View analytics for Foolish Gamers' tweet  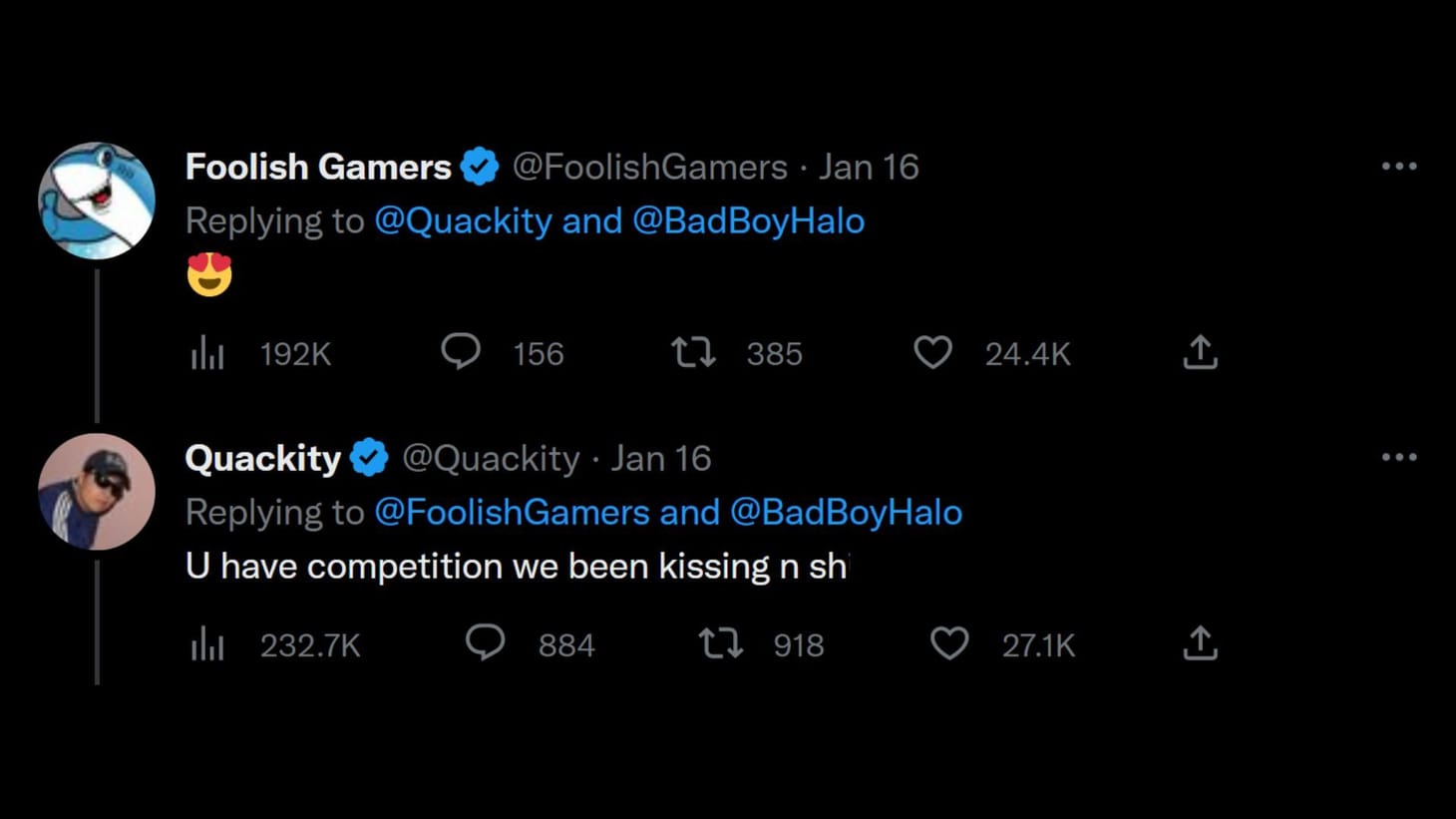coord(206,352)
